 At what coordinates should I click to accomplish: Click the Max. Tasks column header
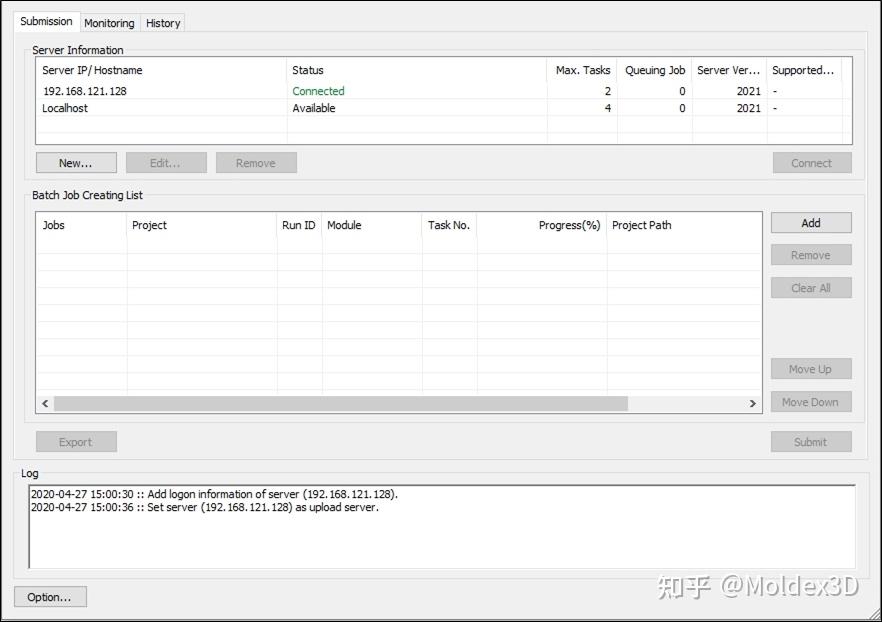point(583,70)
